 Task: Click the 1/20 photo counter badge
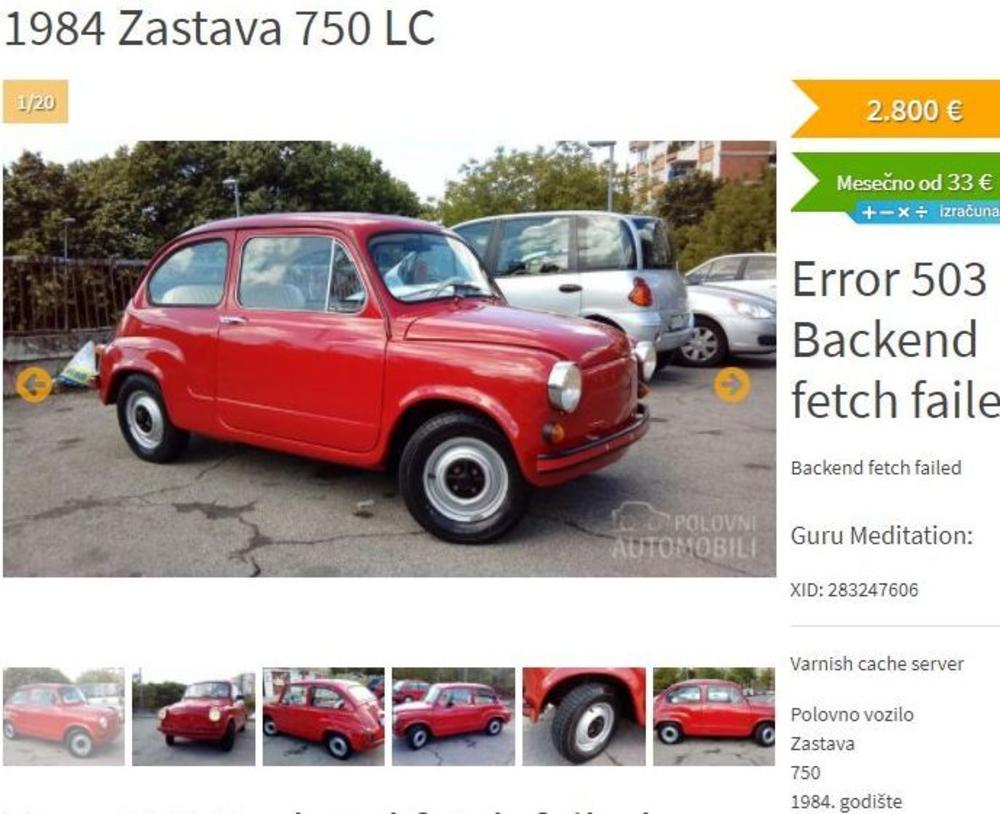pyautogui.click(x=36, y=101)
